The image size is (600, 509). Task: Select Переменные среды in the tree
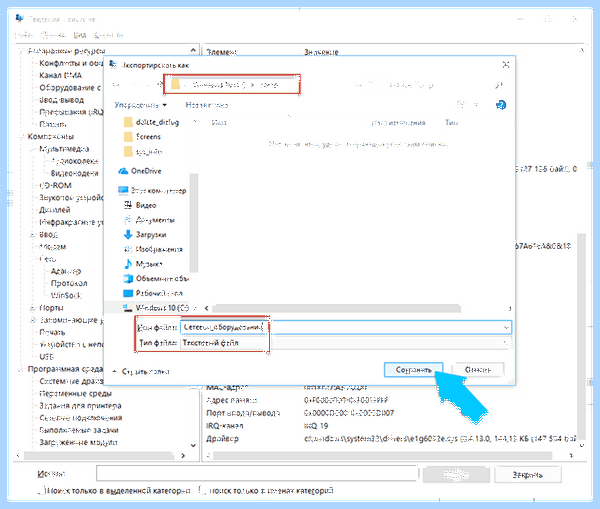point(75,394)
